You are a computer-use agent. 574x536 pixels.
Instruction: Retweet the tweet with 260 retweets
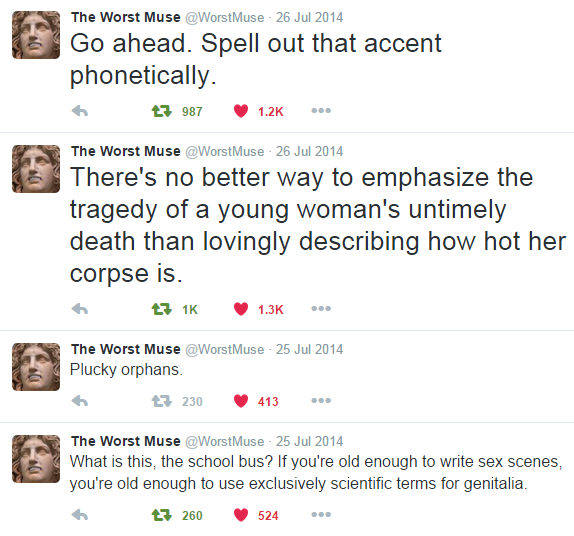(162, 515)
